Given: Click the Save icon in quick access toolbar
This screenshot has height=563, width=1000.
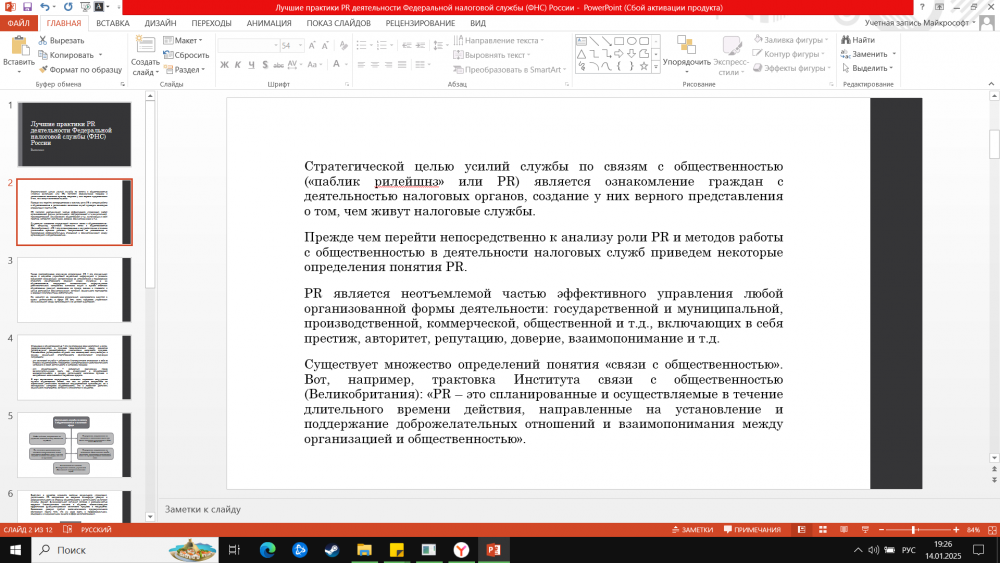Looking at the screenshot, I should coord(26,7).
